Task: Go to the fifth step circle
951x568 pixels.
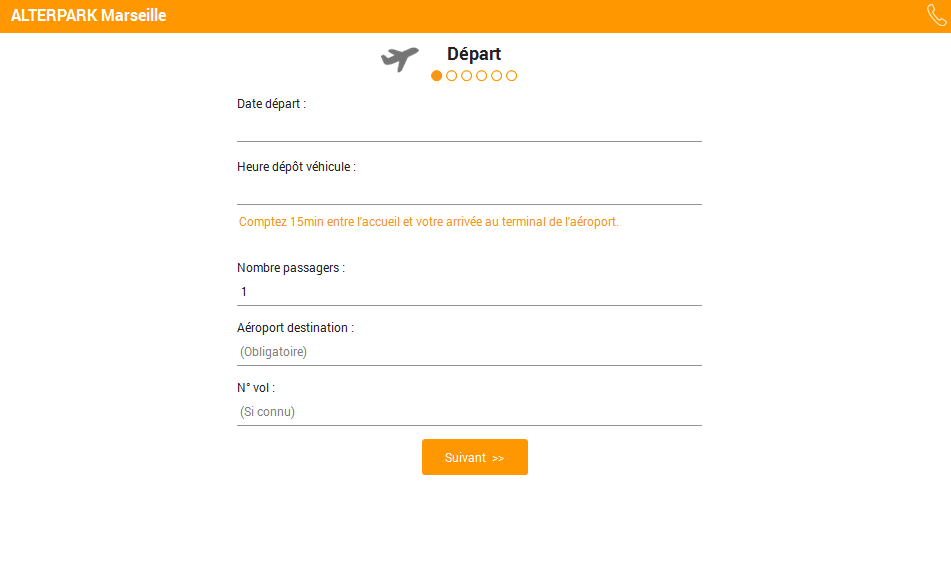Action: [497, 76]
